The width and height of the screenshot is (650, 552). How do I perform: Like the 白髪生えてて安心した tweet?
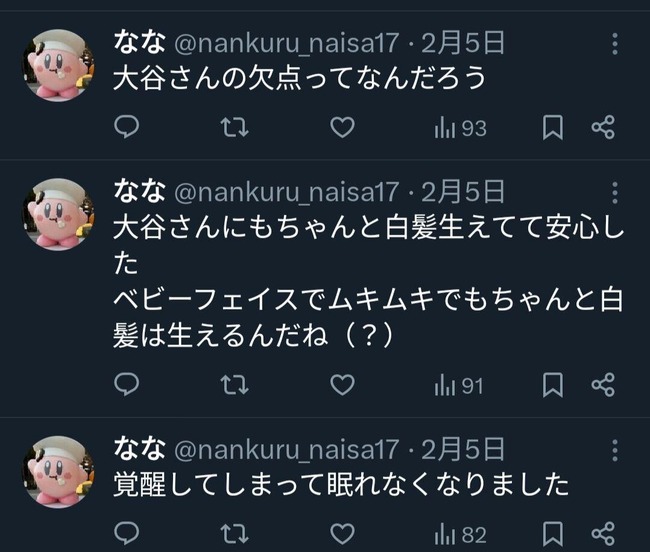[x=342, y=385]
